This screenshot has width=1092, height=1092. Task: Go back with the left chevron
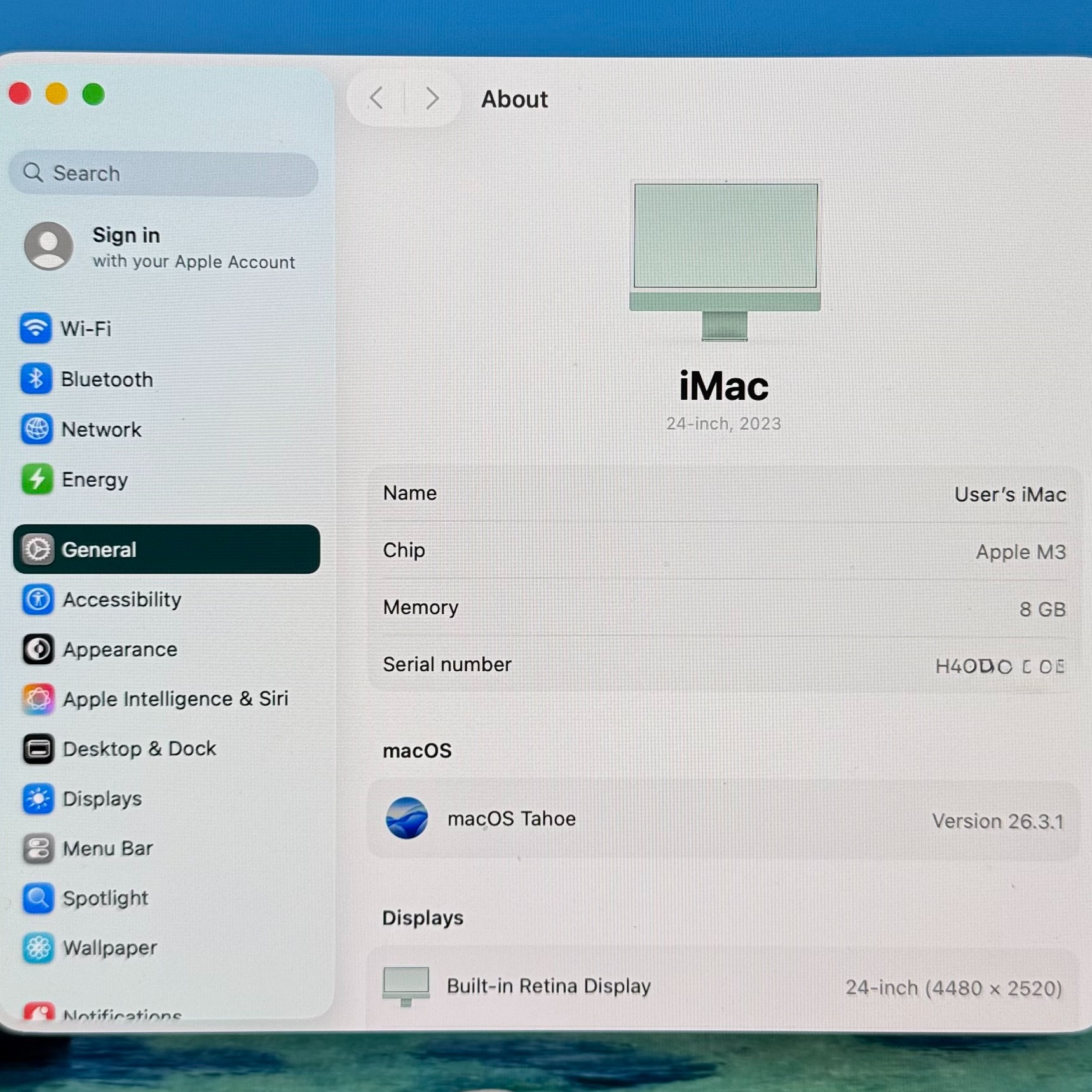(x=376, y=99)
